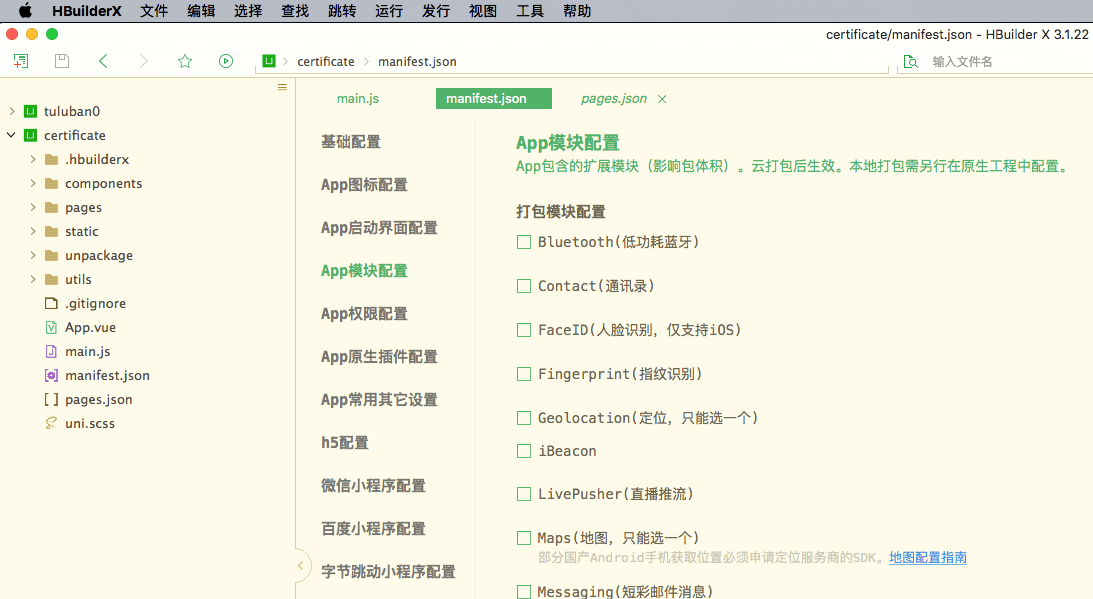1093x599 pixels.
Task: Open the App图标配置 section
Action: point(364,185)
